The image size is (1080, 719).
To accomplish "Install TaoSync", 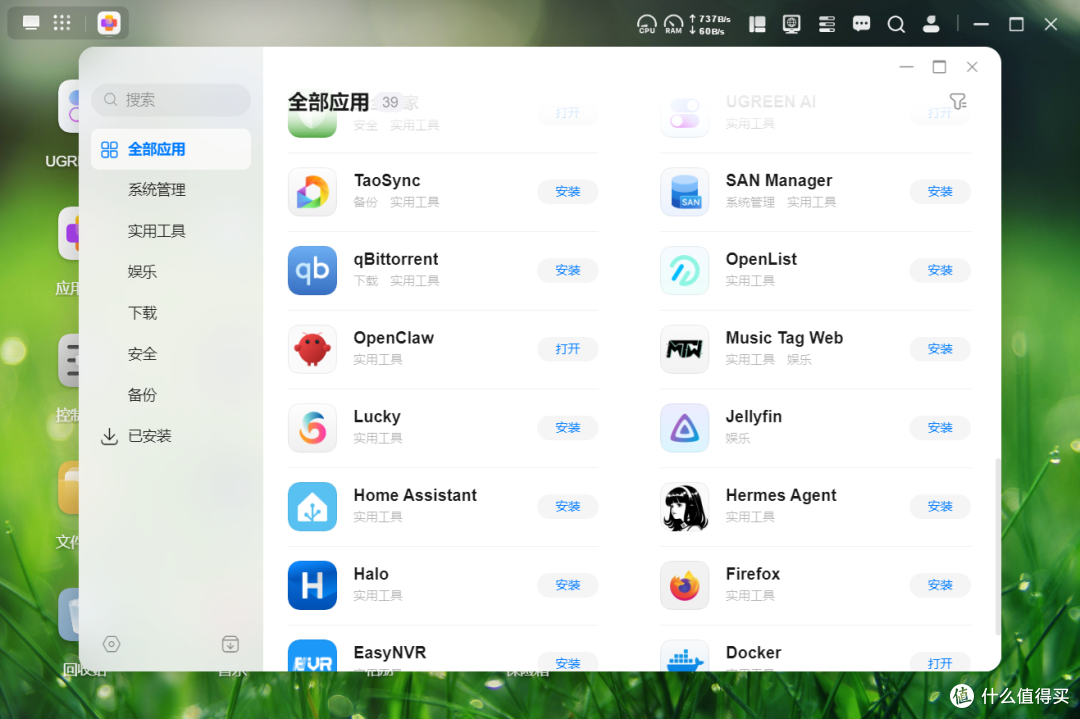I will 568,191.
